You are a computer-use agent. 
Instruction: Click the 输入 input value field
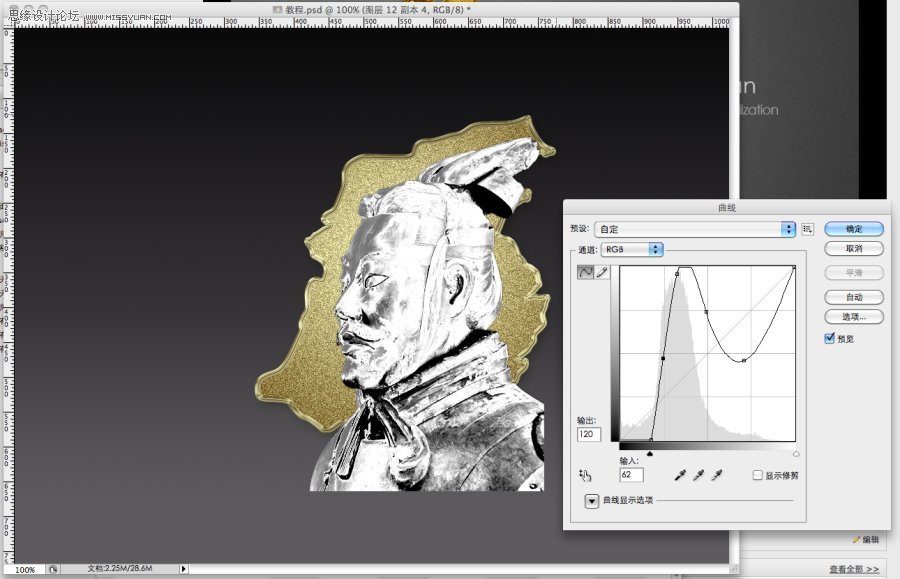tap(631, 475)
